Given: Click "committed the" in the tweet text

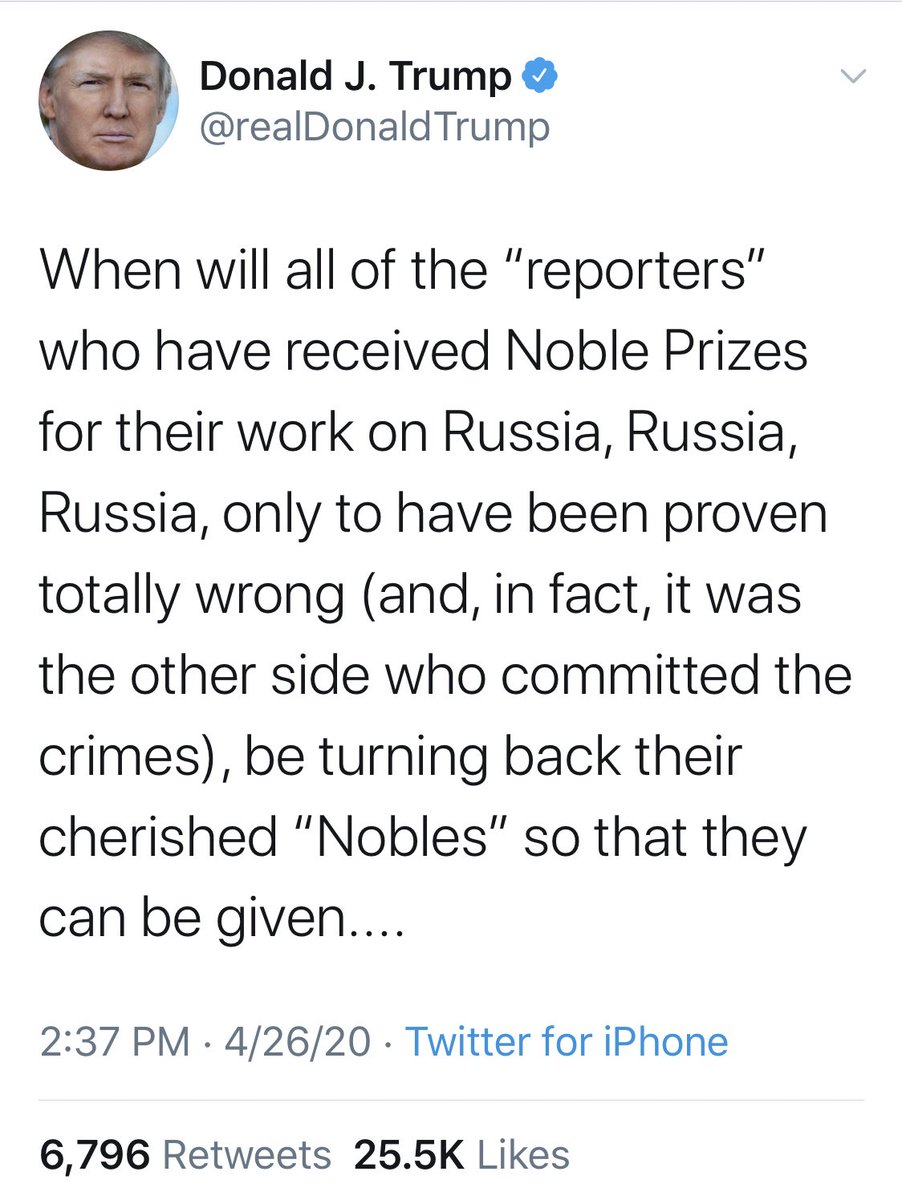Looking at the screenshot, I should click(x=678, y=675).
